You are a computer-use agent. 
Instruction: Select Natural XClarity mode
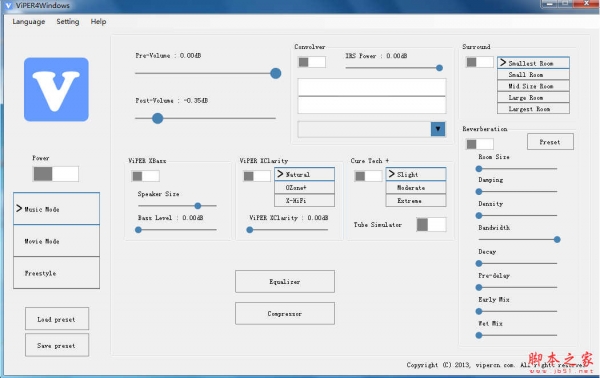click(x=305, y=174)
